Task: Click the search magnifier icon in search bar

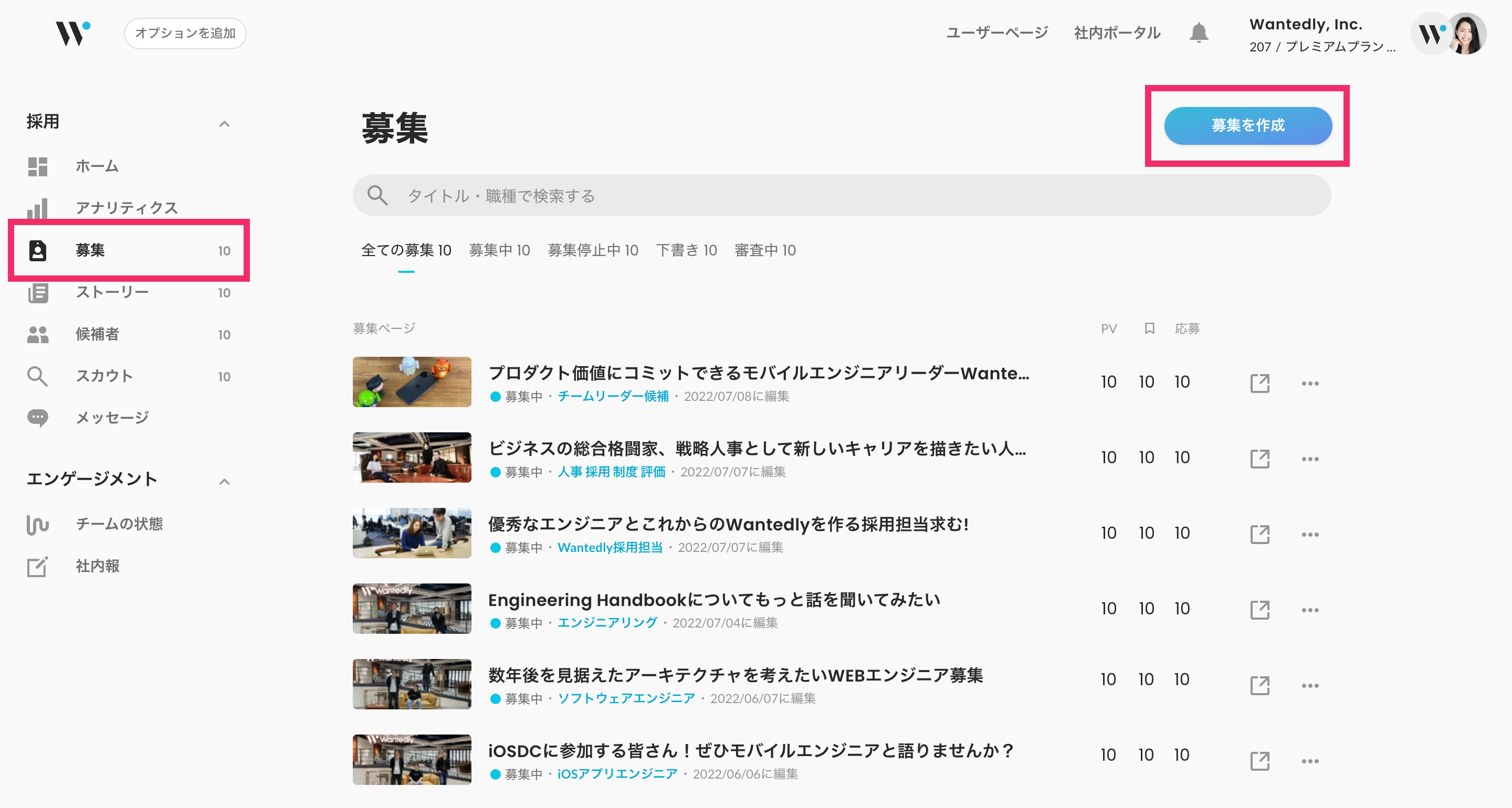Action: coord(377,195)
